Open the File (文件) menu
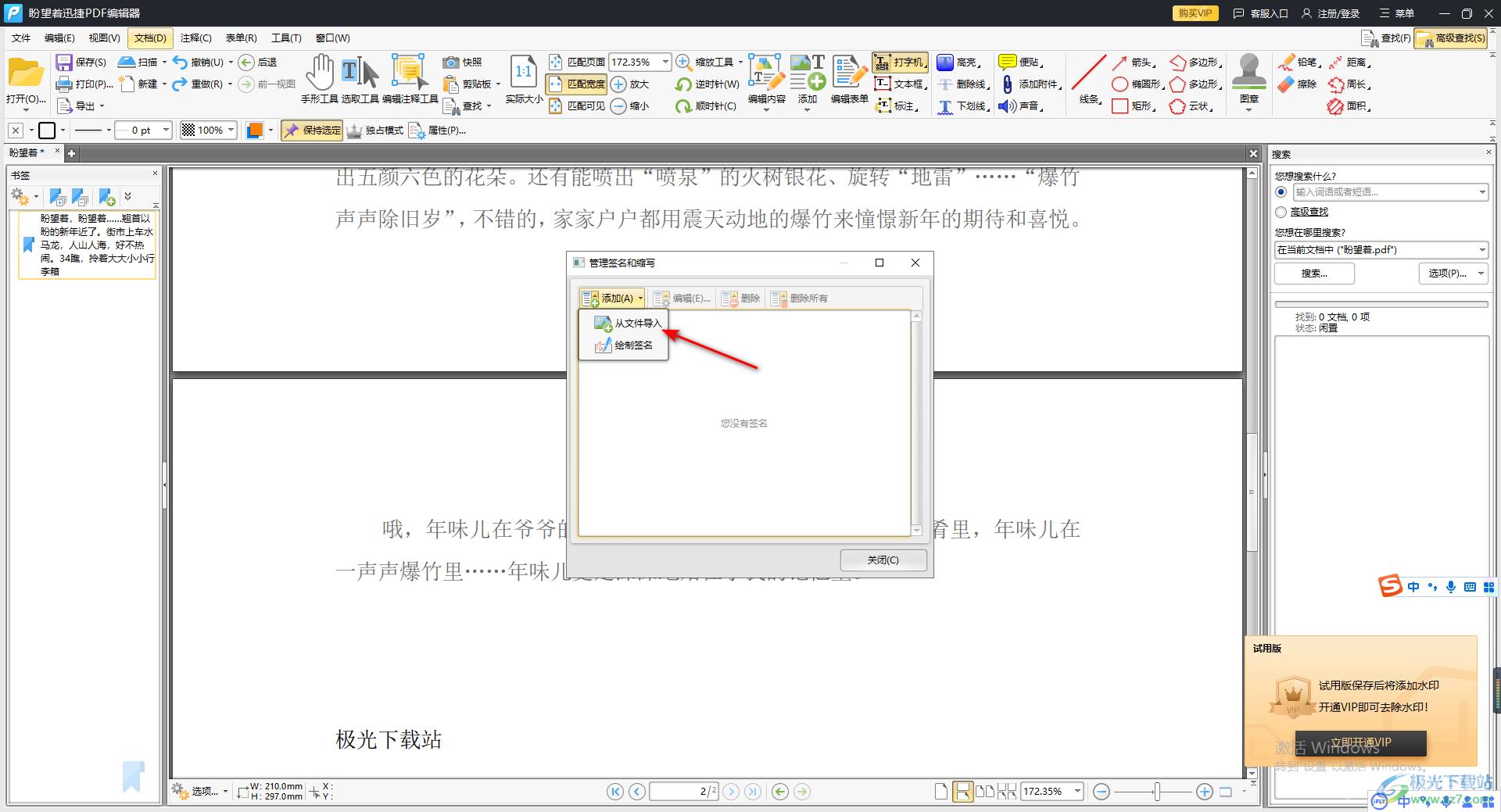Image resolution: width=1501 pixels, height=812 pixels. (x=21, y=38)
